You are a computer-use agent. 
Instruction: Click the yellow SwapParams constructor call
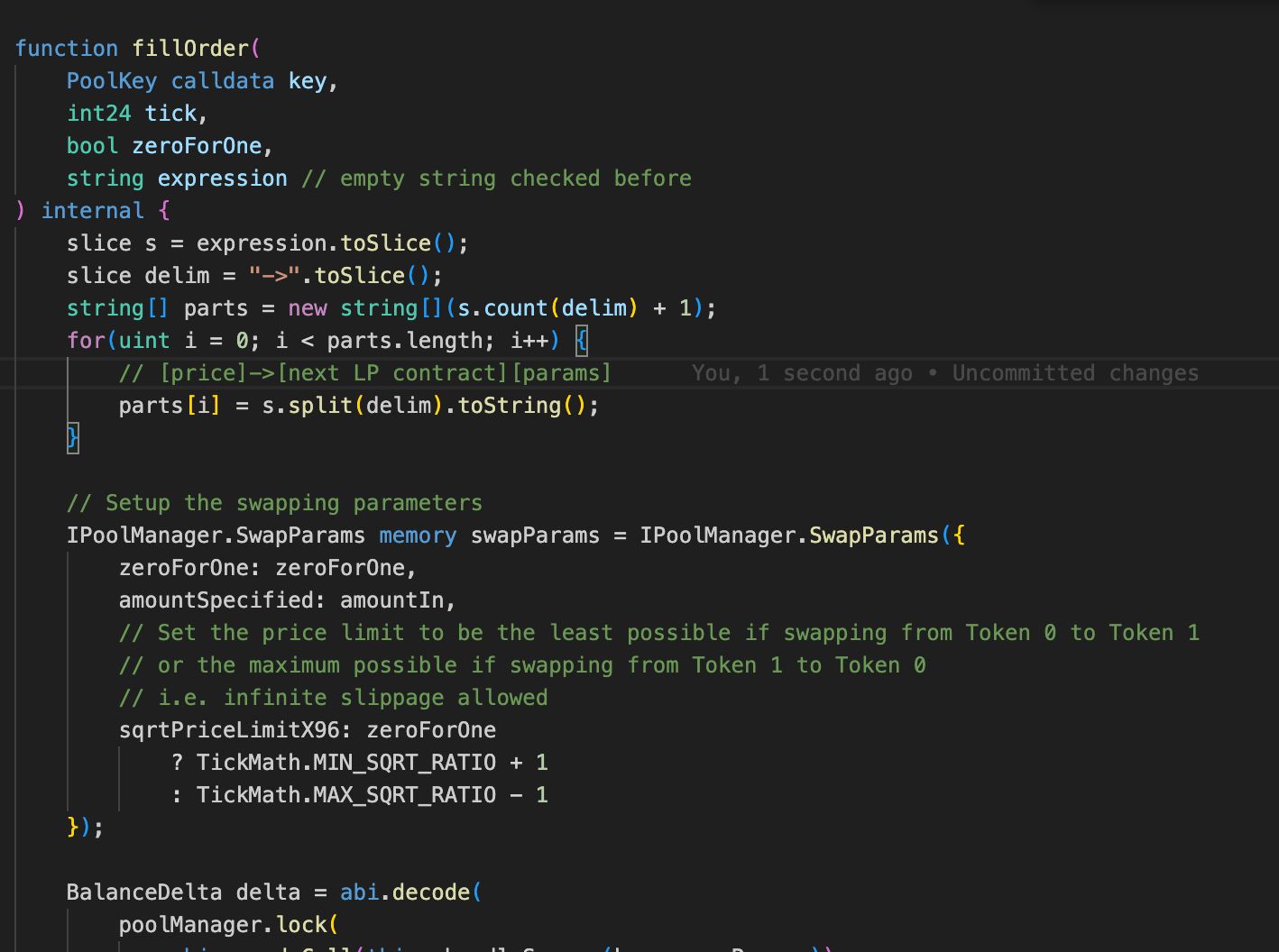coord(874,535)
